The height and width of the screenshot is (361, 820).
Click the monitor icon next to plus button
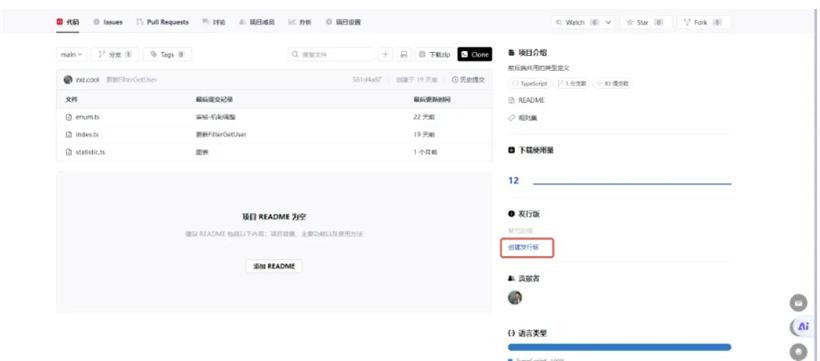coord(404,54)
